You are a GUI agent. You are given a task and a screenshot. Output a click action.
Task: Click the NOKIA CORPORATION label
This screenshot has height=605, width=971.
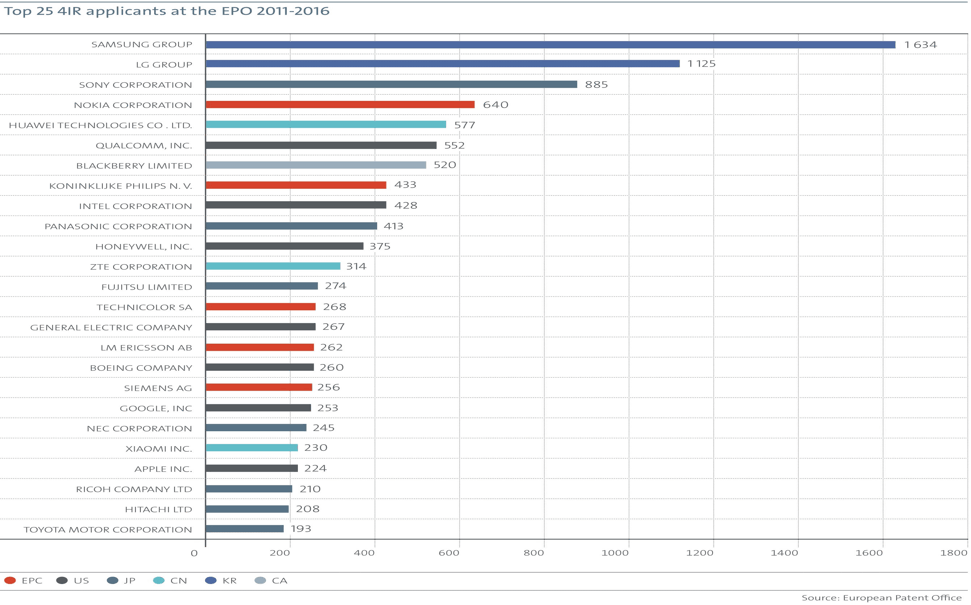[133, 105]
